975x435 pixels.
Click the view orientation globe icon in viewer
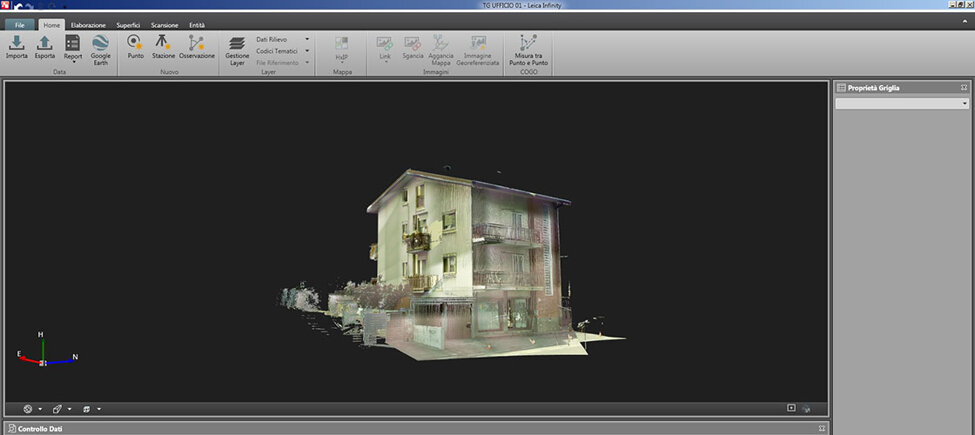28,409
